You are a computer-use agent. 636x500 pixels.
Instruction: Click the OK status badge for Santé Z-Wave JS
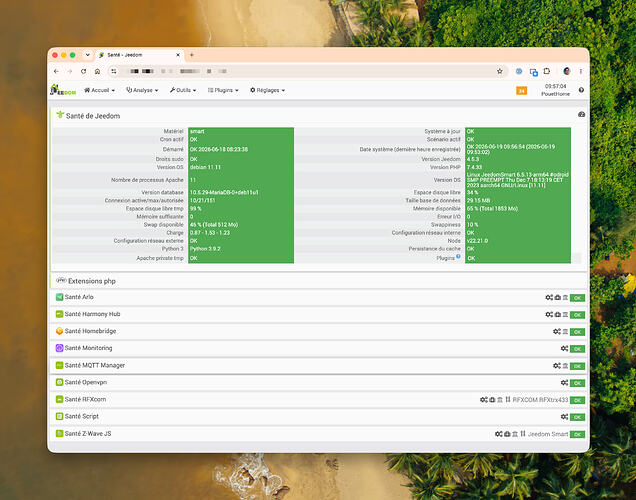coord(577,434)
